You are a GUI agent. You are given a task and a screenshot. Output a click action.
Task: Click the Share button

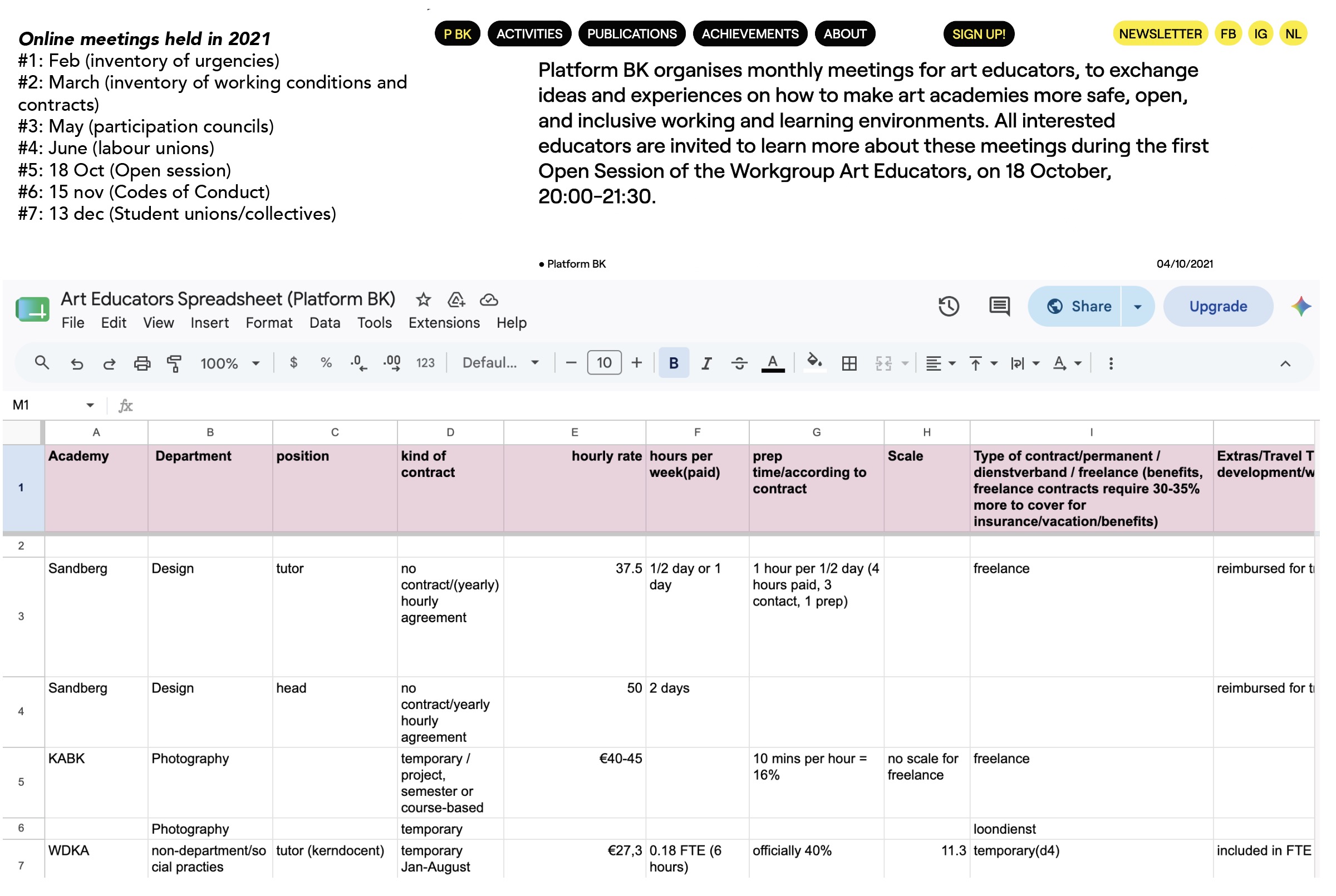(x=1074, y=307)
